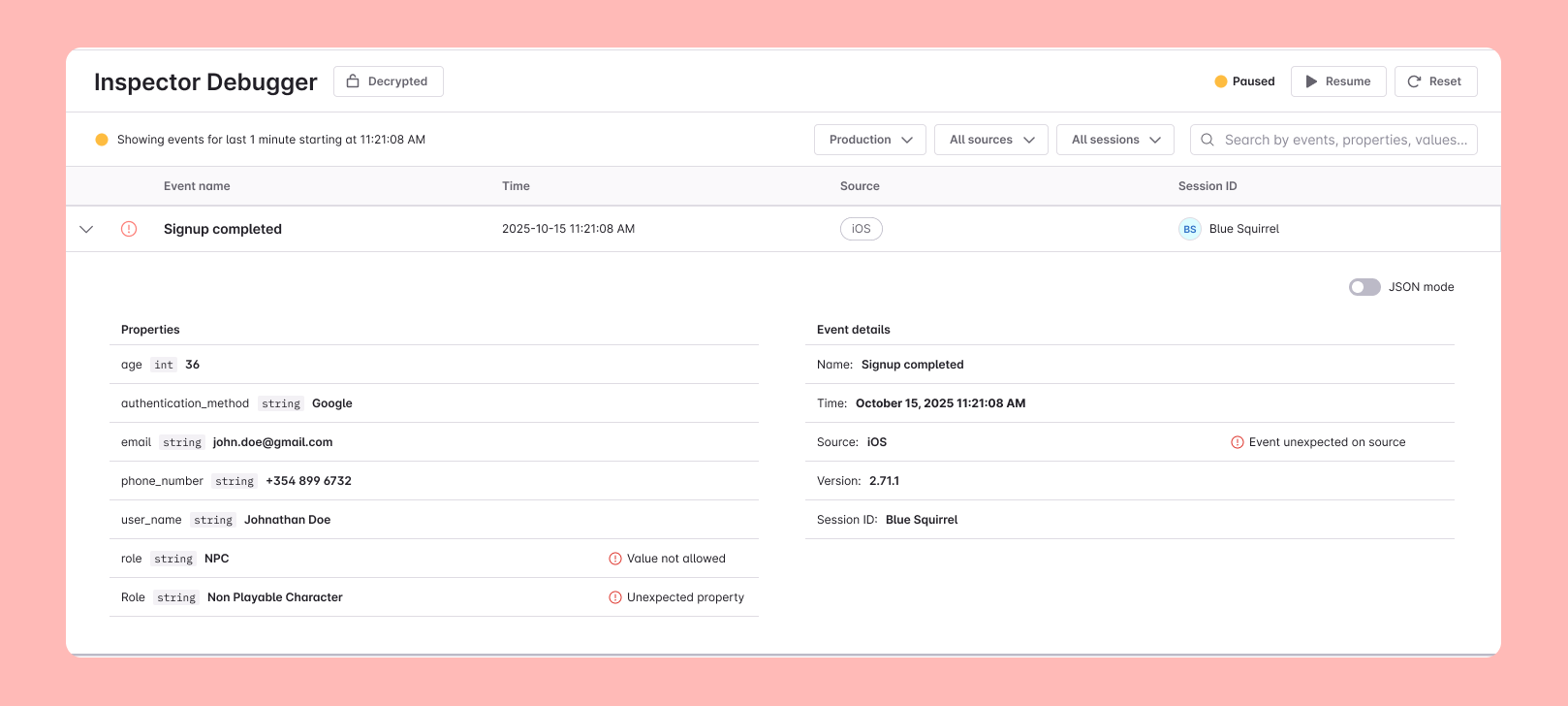Click the Event name column header
Screen dimensions: 1568x706
pyautogui.click(x=197, y=186)
